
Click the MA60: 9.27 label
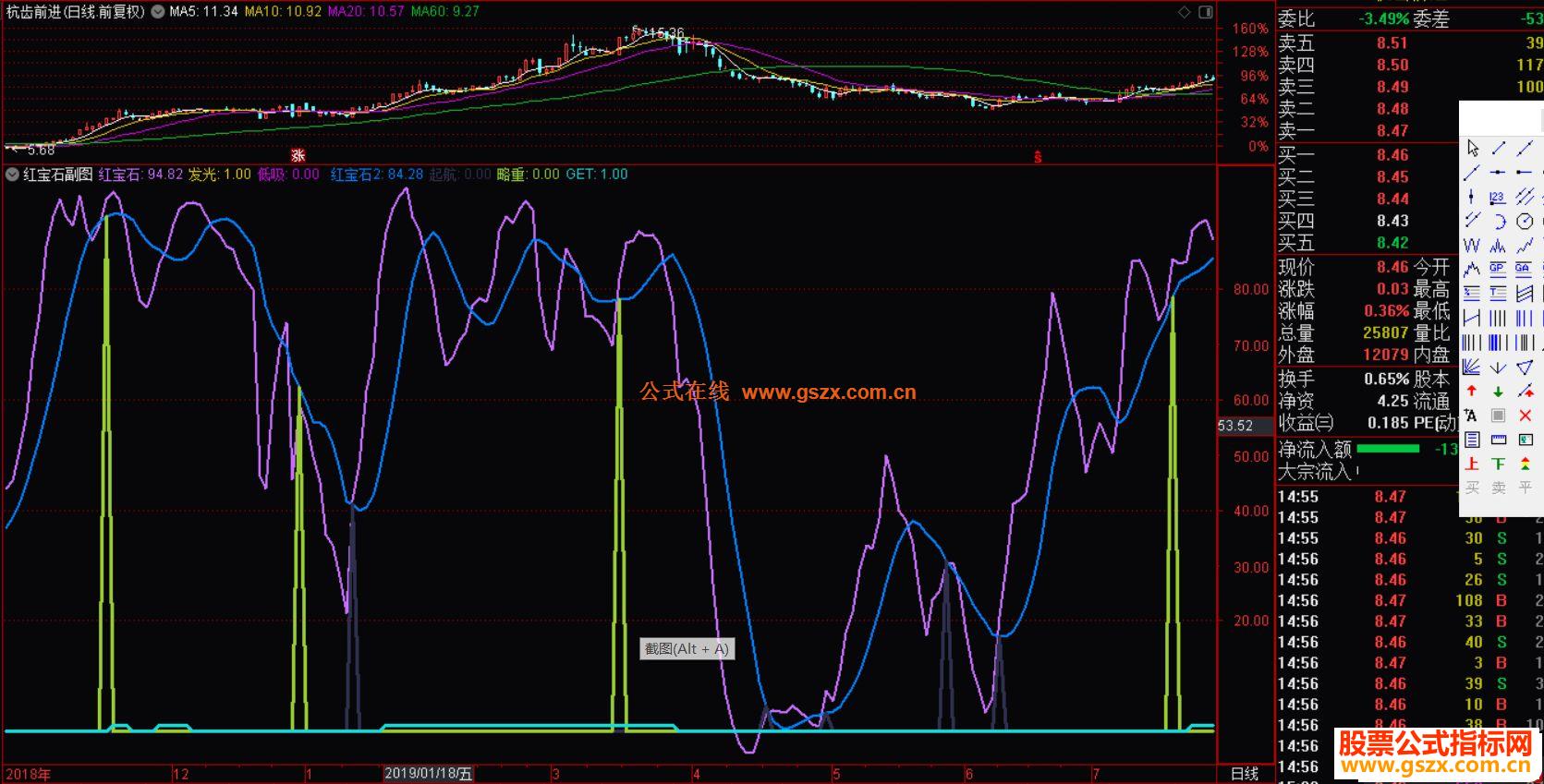tap(445, 12)
